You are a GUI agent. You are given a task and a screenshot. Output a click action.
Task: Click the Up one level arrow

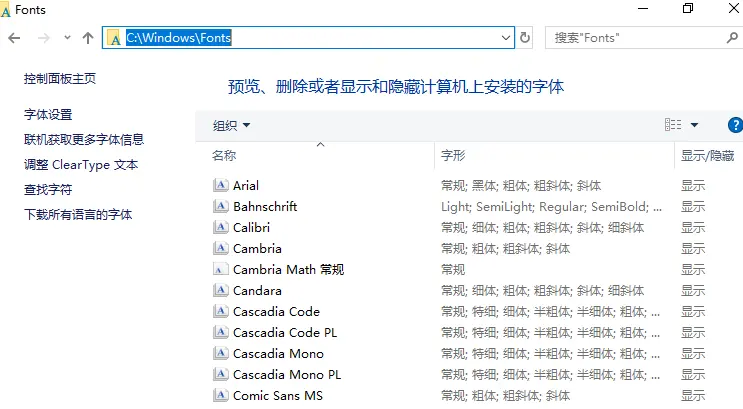tap(88, 38)
